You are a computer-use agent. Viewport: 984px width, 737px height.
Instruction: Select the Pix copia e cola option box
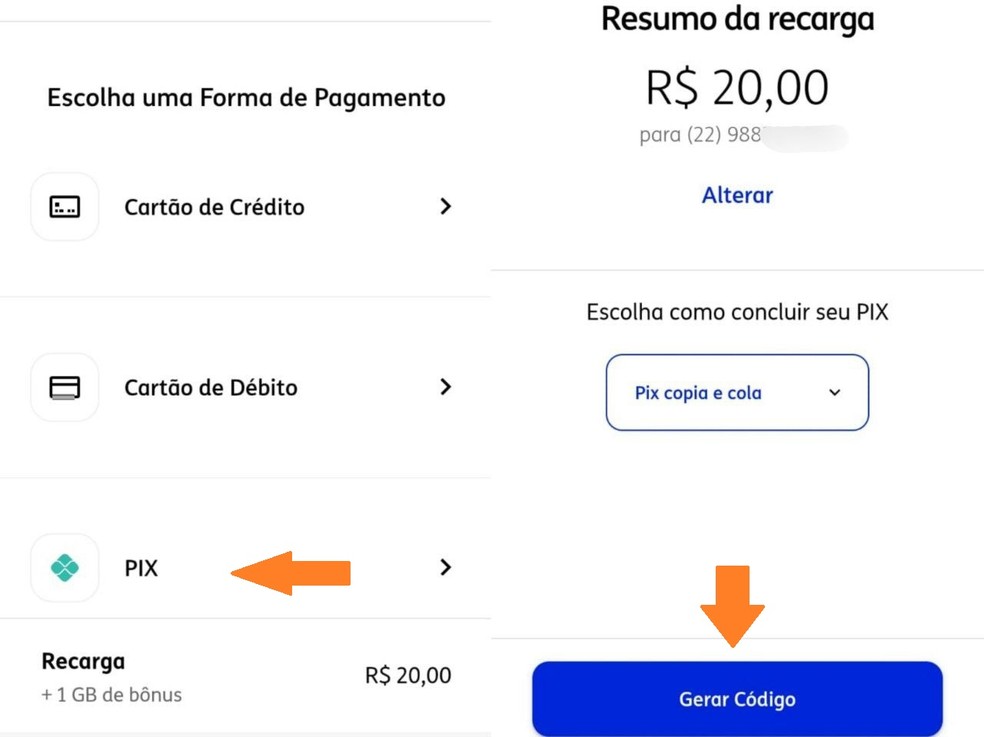pos(737,393)
